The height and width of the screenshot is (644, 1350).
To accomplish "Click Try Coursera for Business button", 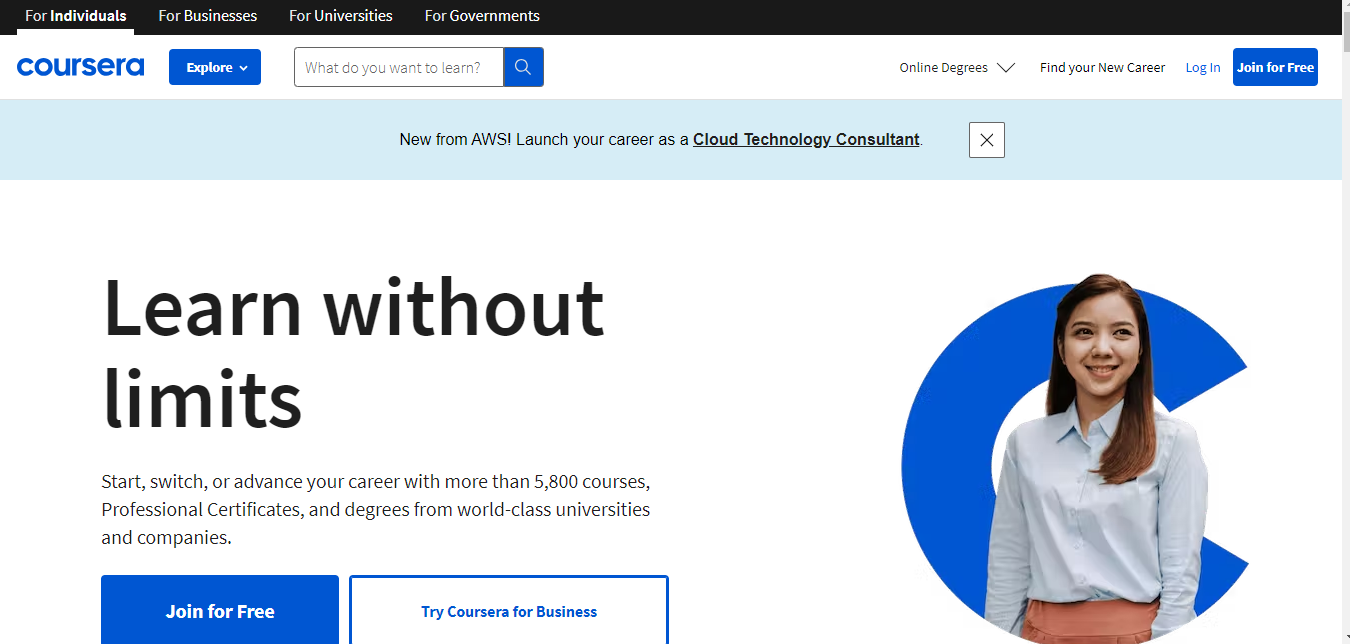I will pos(509,610).
